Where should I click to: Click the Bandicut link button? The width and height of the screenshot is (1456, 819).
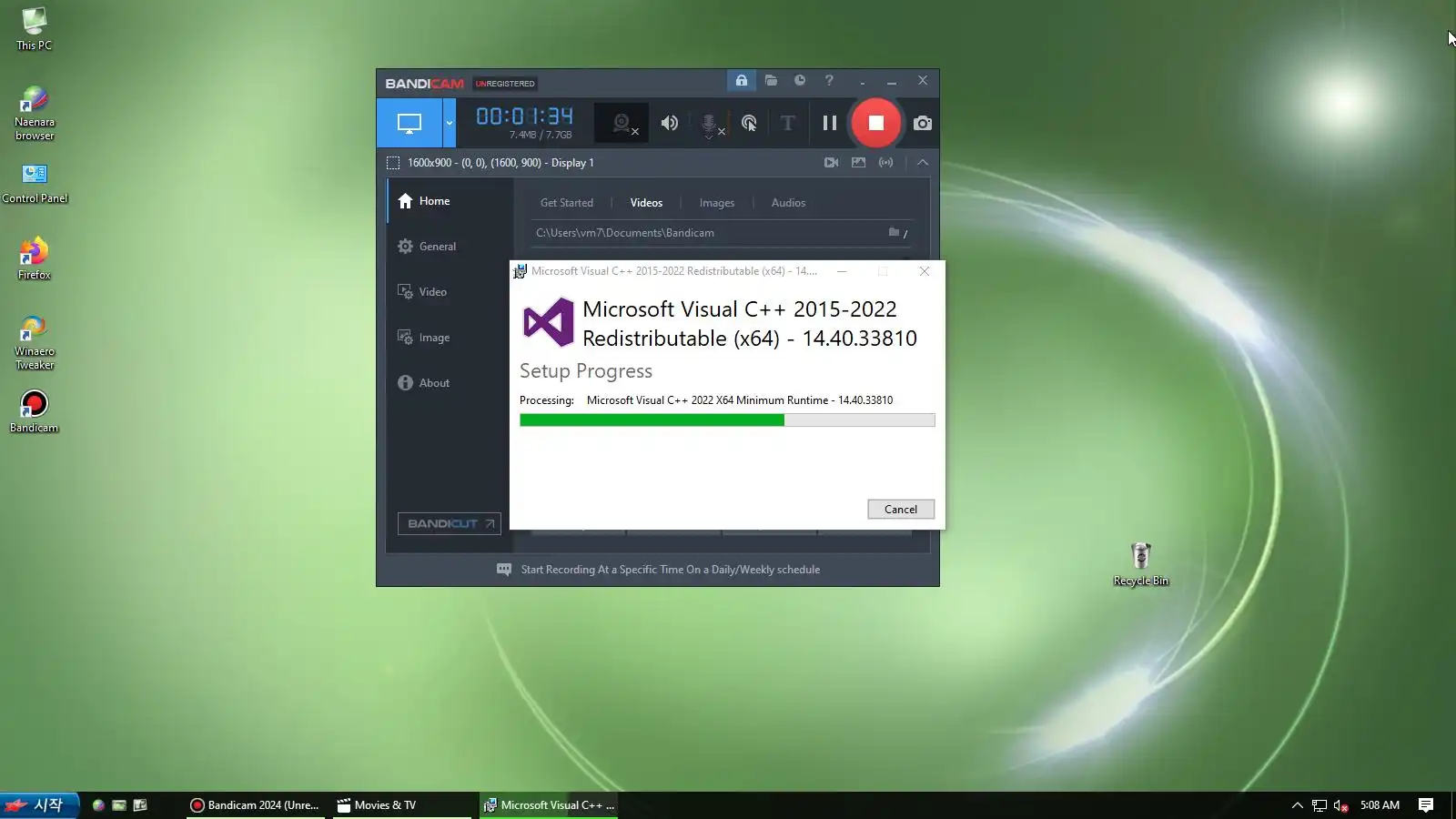tap(450, 524)
